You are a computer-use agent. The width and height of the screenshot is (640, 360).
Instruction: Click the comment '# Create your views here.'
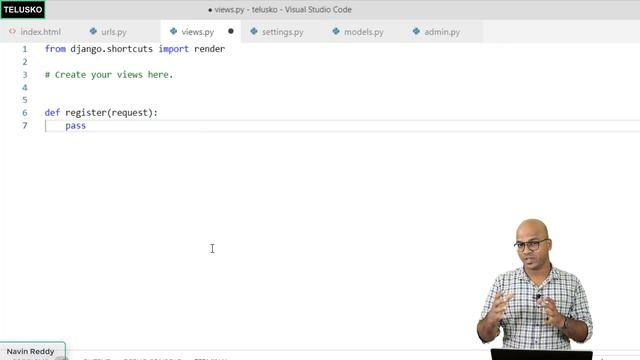click(109, 75)
